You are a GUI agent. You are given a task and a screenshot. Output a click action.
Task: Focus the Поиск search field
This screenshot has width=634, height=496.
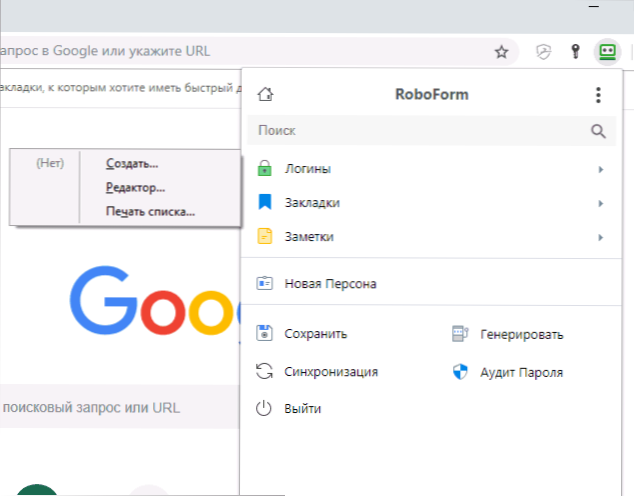(x=431, y=131)
